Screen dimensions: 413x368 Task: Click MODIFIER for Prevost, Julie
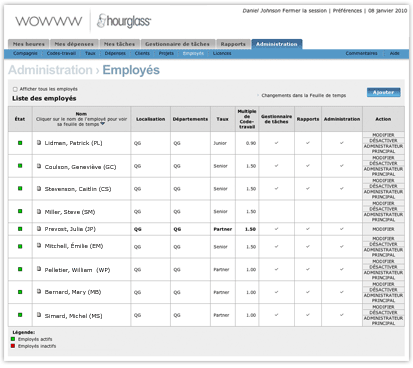(x=383, y=229)
